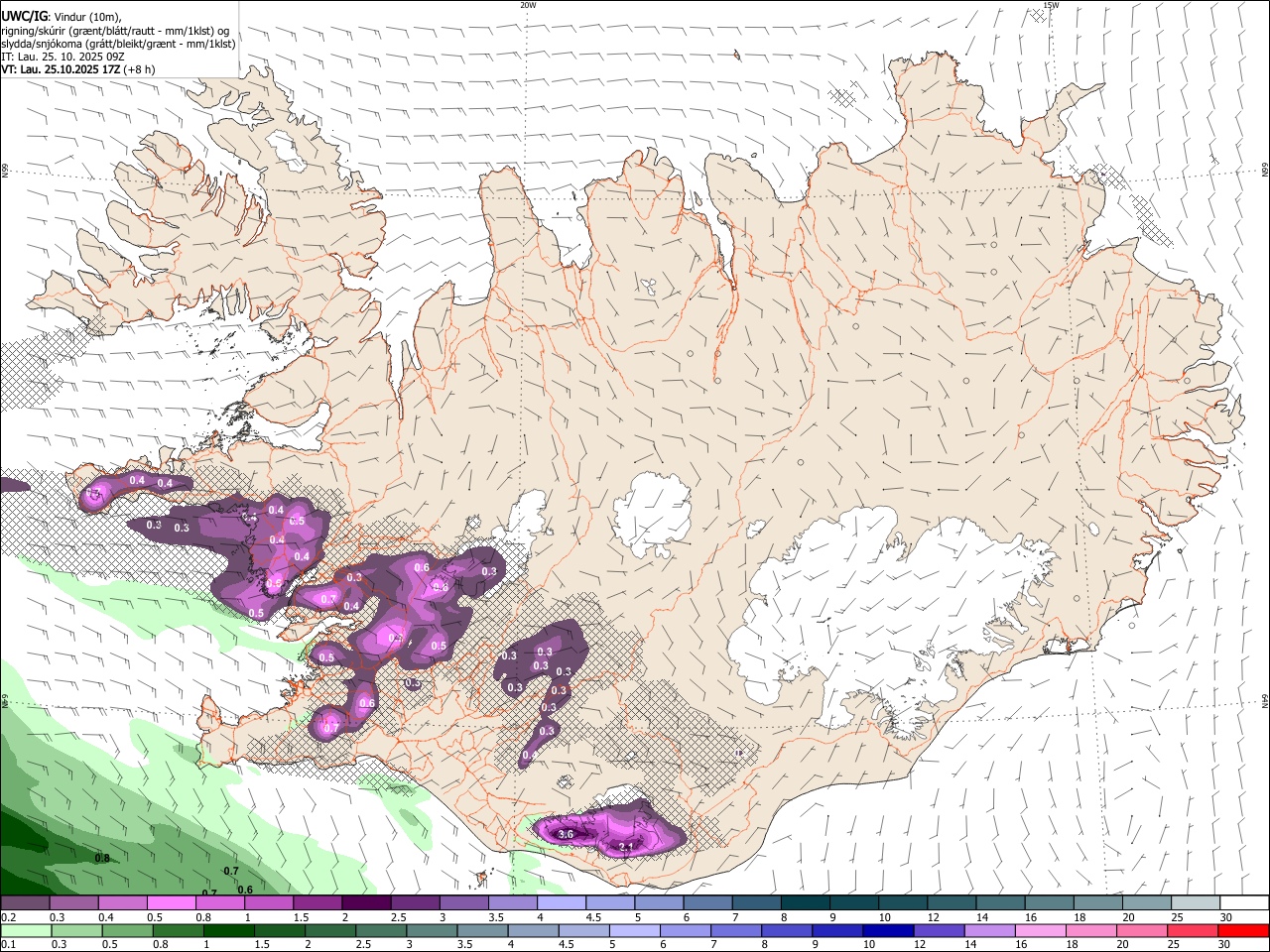Image resolution: width=1270 pixels, height=952 pixels.
Task: Click the '3.6' snowfall value on the map
Action: pyautogui.click(x=567, y=835)
